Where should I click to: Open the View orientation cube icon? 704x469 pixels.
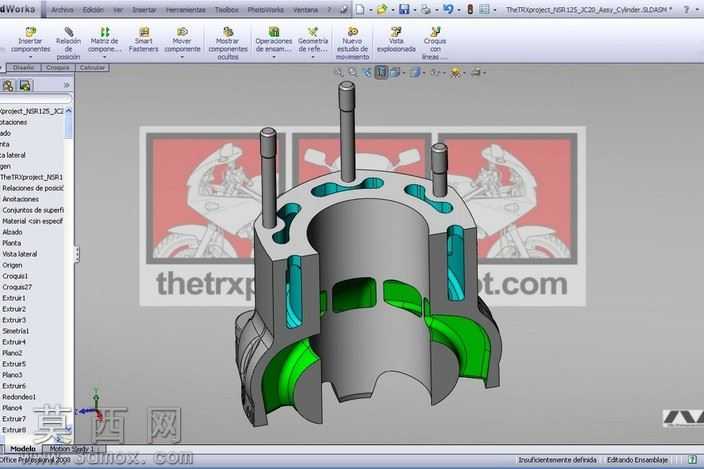pyautogui.click(x=395, y=72)
